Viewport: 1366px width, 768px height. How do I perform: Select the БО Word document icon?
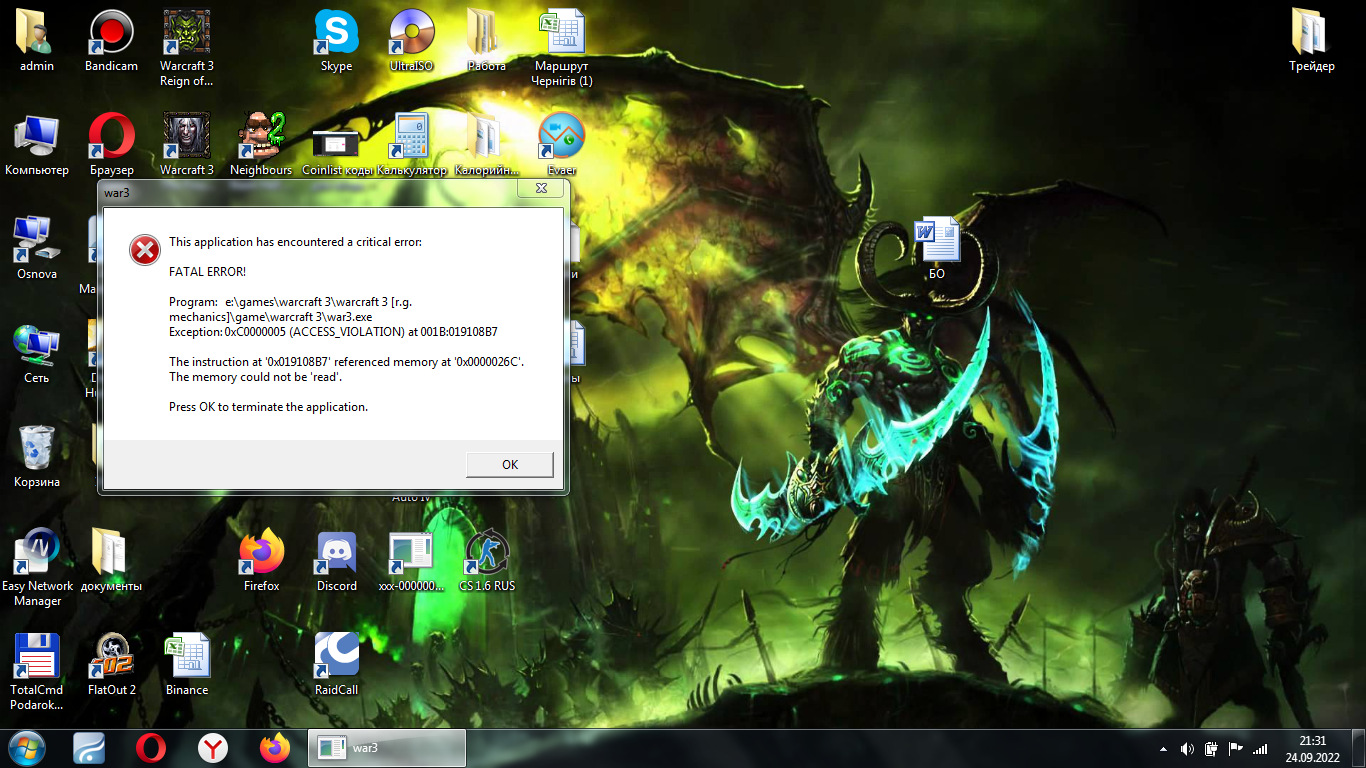936,249
